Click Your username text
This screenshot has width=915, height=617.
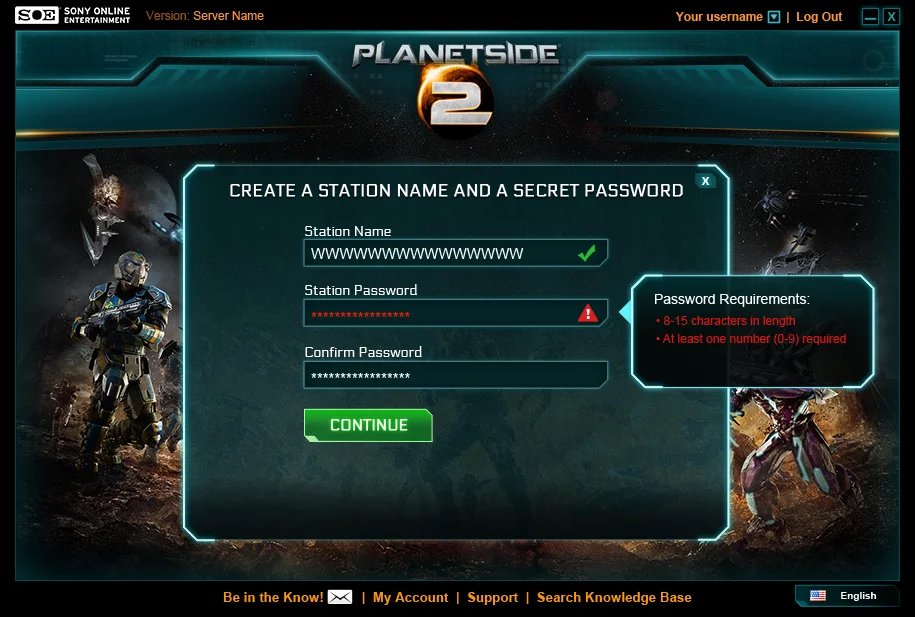[719, 17]
